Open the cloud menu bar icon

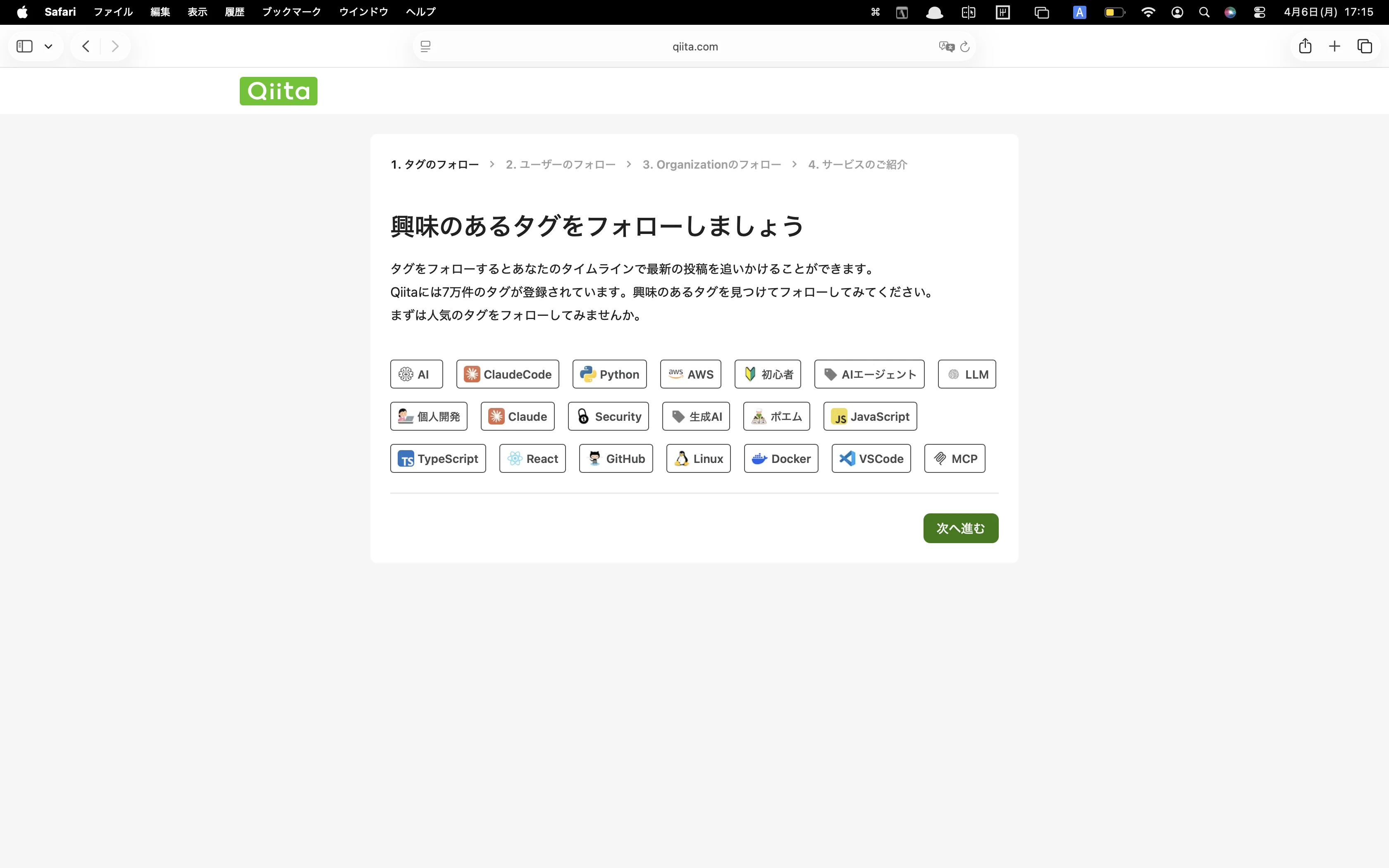[x=934, y=12]
